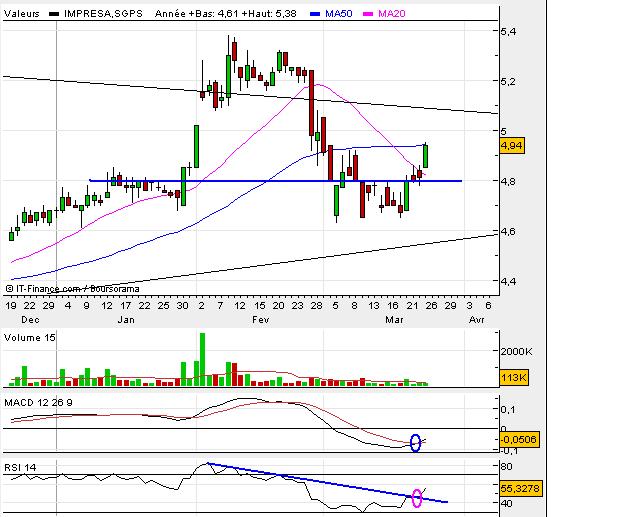Click the RSI 80 axis label
The image size is (640, 517).
(506, 466)
